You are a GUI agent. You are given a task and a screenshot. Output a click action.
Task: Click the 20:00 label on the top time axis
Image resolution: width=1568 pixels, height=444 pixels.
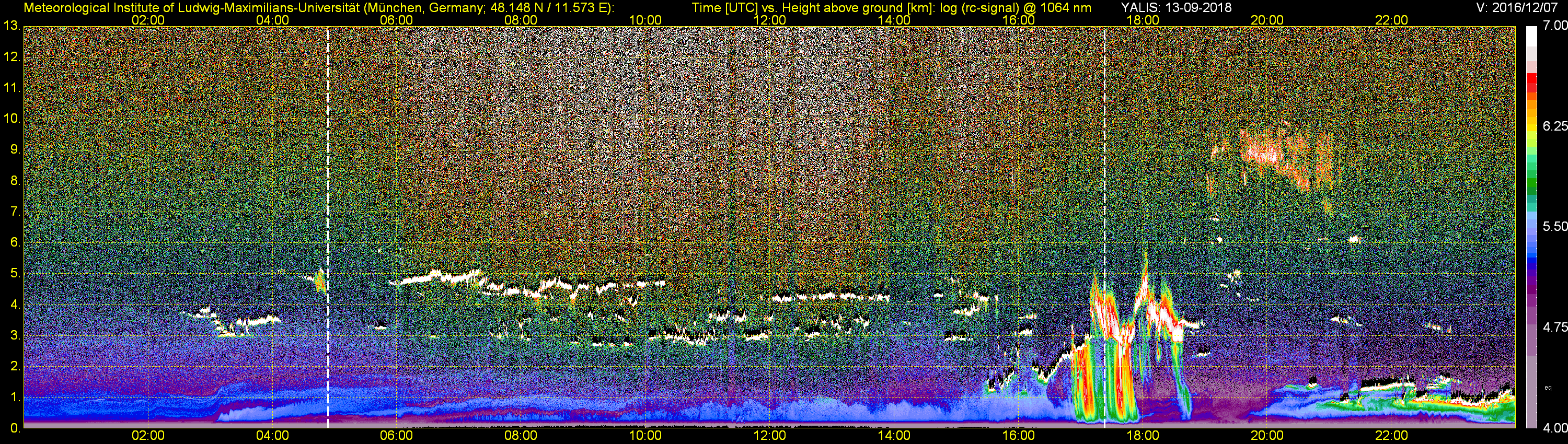(1267, 20)
